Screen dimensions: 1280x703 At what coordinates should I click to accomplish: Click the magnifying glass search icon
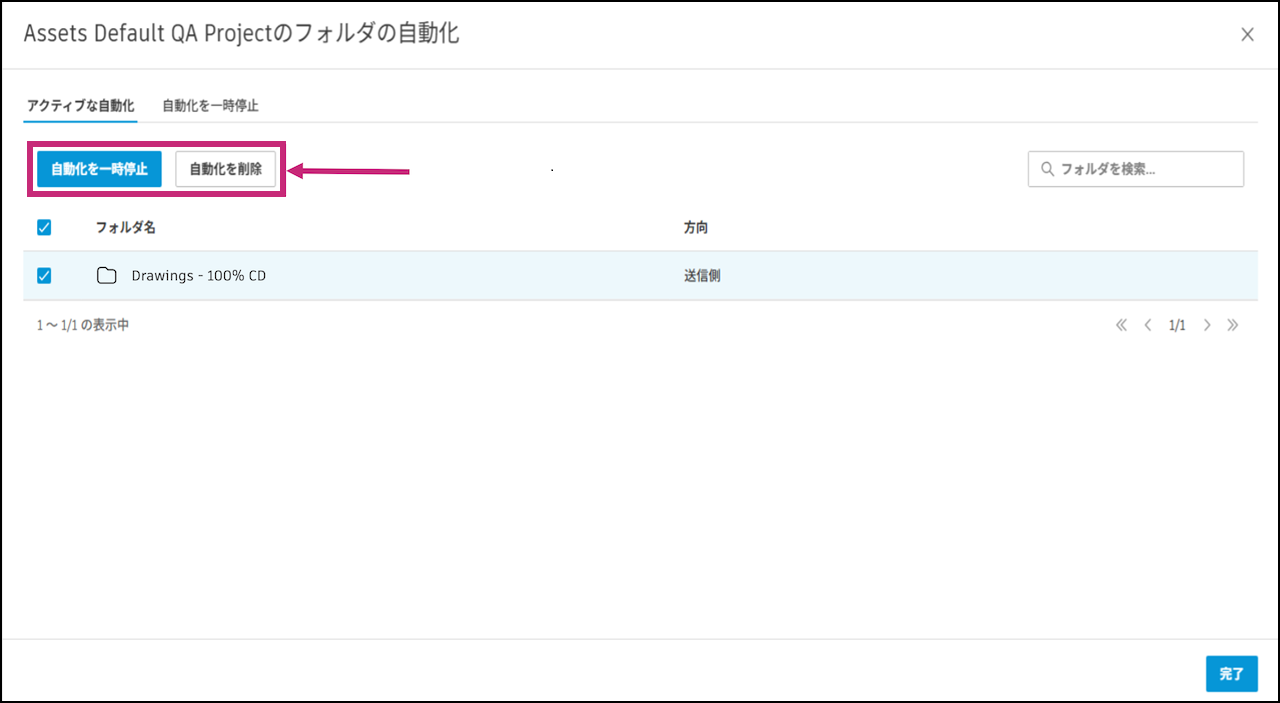click(1047, 170)
